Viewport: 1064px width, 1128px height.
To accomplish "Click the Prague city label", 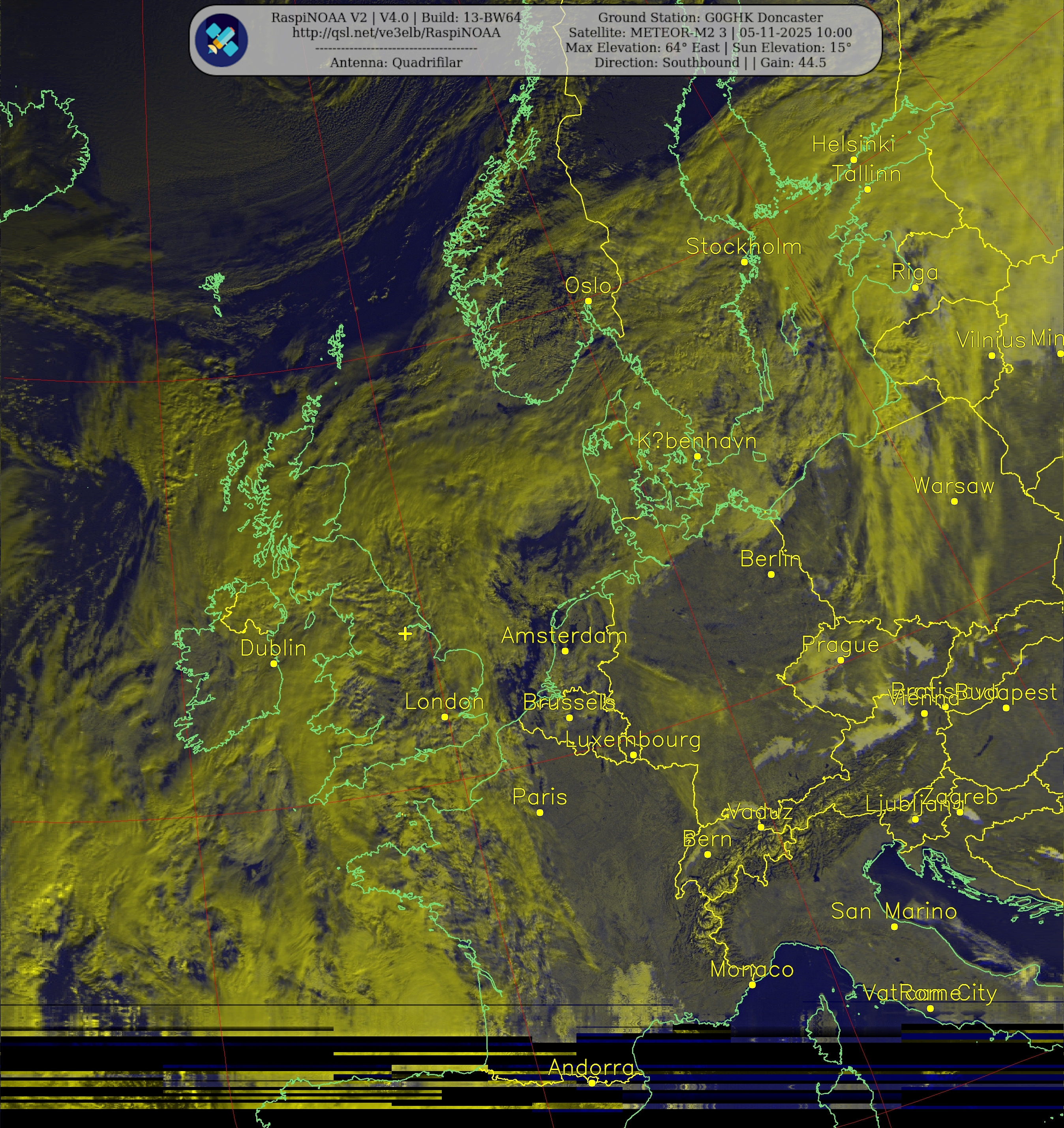I will click(x=840, y=645).
